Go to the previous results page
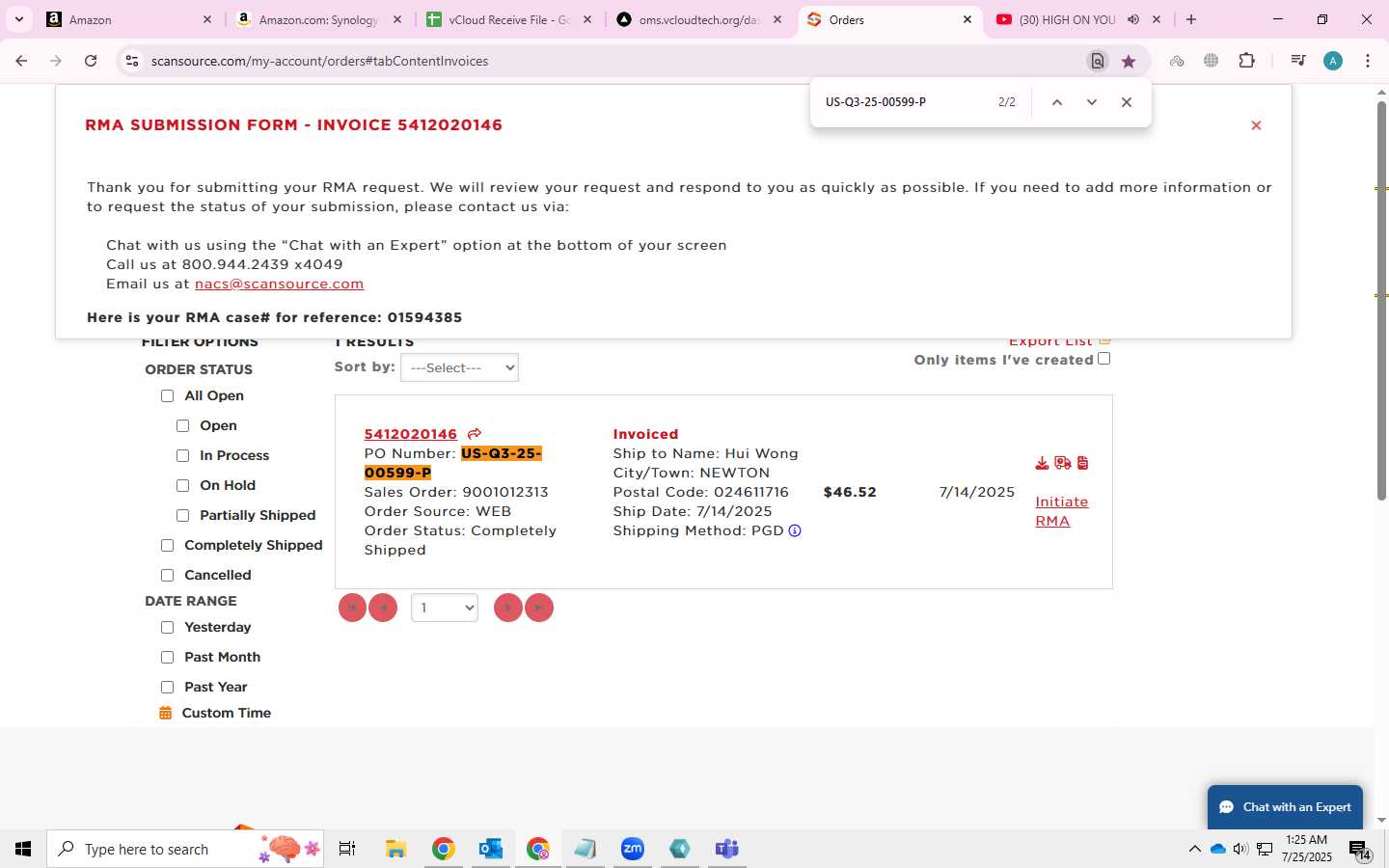The width and height of the screenshot is (1389, 868). 383,608
